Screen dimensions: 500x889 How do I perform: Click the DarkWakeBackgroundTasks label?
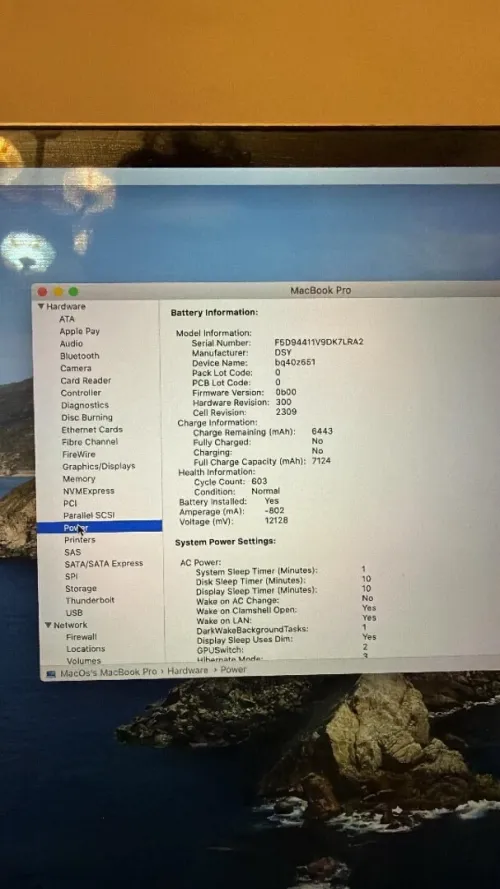coord(253,630)
